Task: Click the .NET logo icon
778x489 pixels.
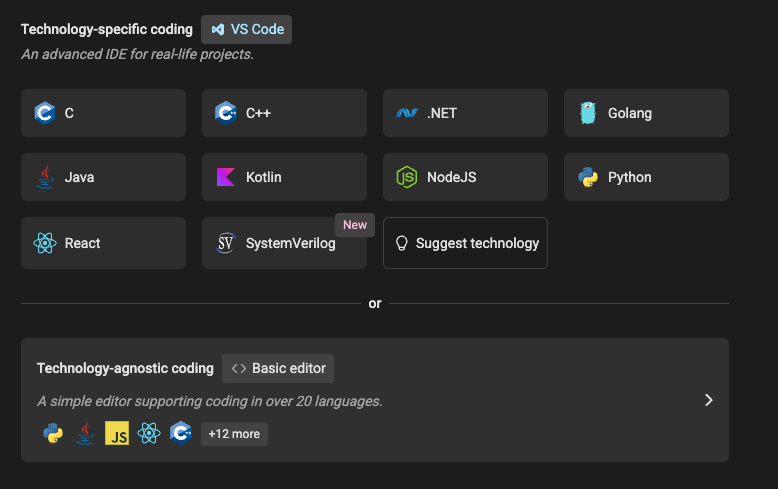Action: pyautogui.click(x=406, y=113)
